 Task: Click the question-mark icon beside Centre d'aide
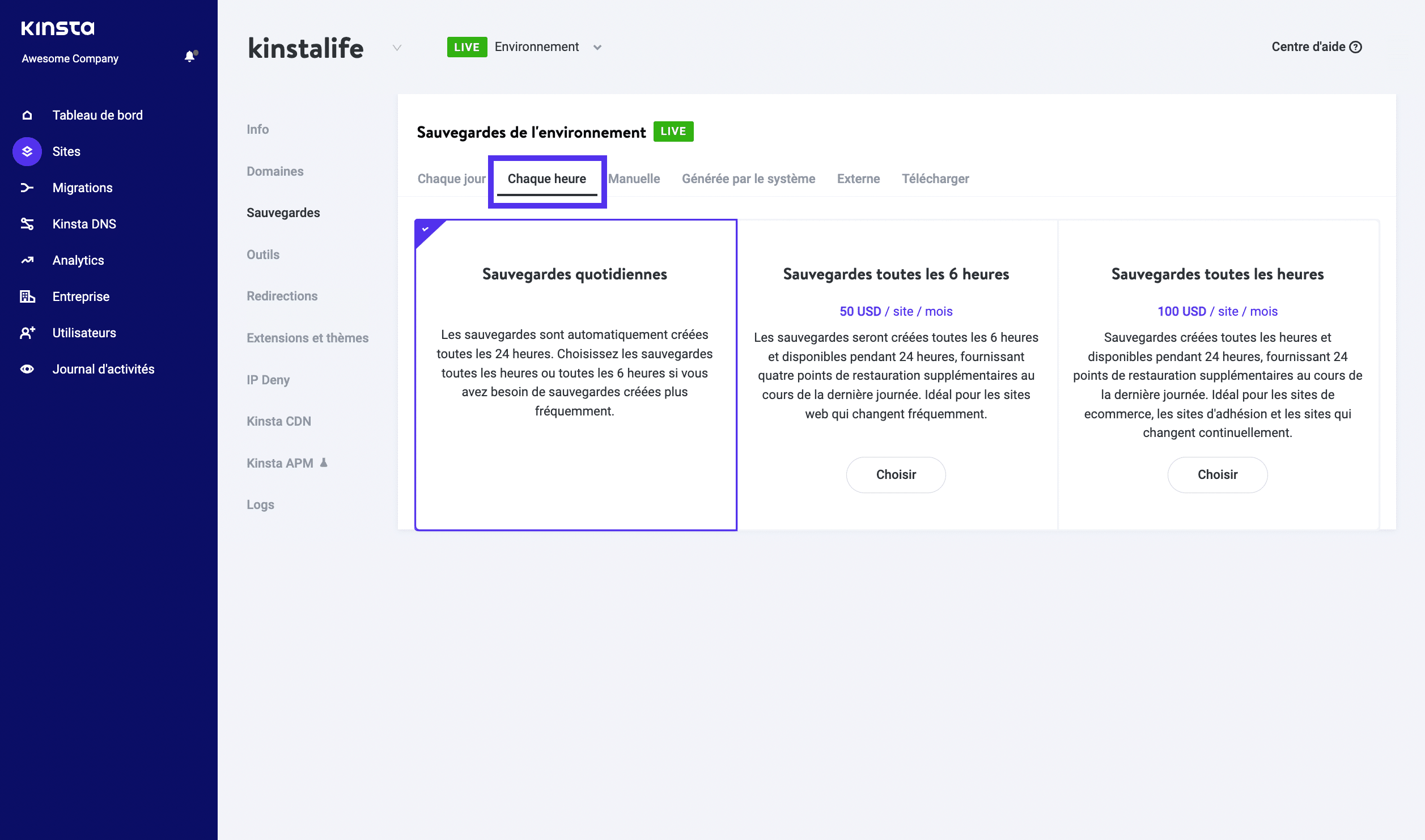pos(1356,46)
